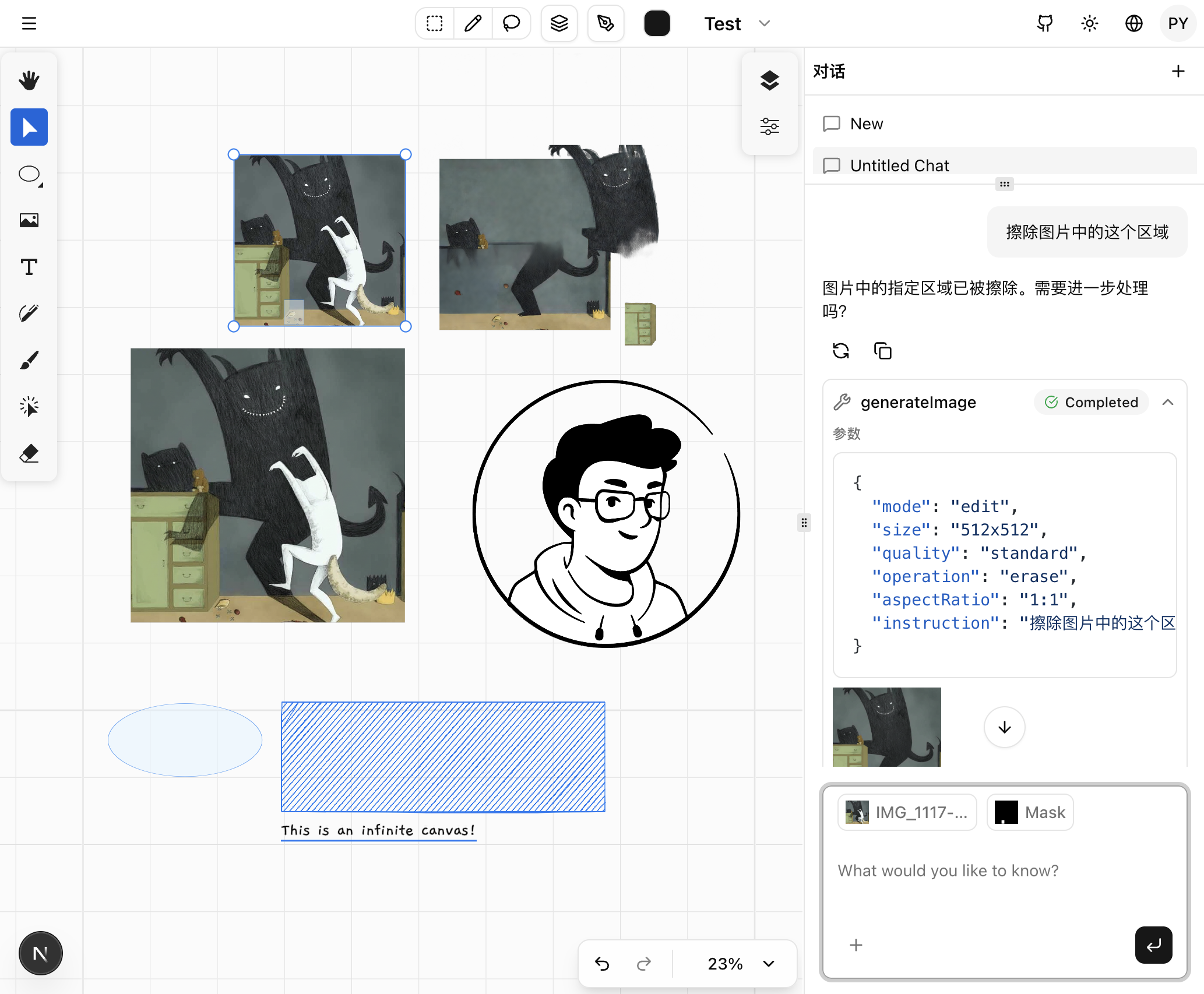Pick the Text tool
The width and height of the screenshot is (1204, 994).
[x=29, y=267]
